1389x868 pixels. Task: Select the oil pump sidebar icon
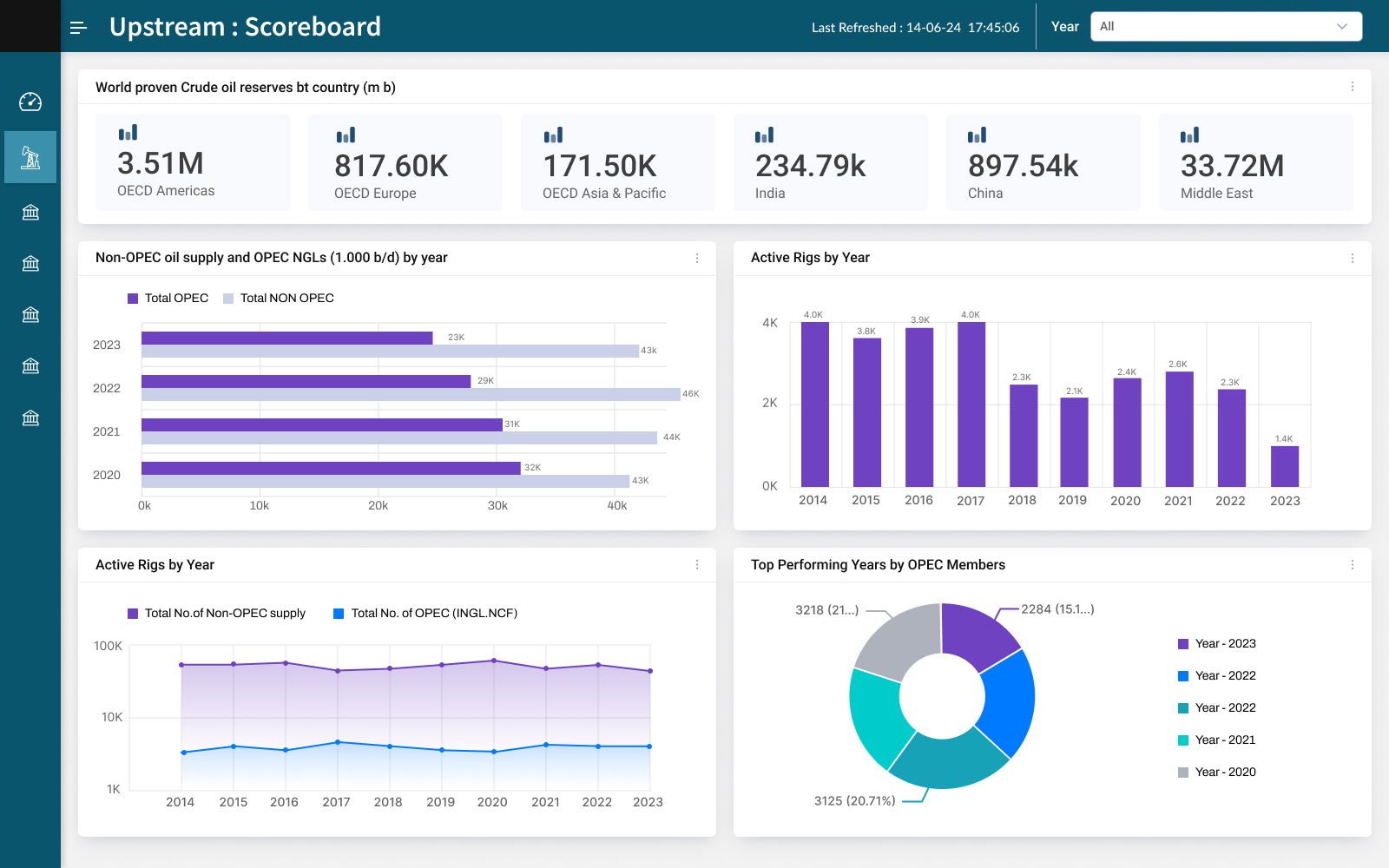tap(30, 157)
